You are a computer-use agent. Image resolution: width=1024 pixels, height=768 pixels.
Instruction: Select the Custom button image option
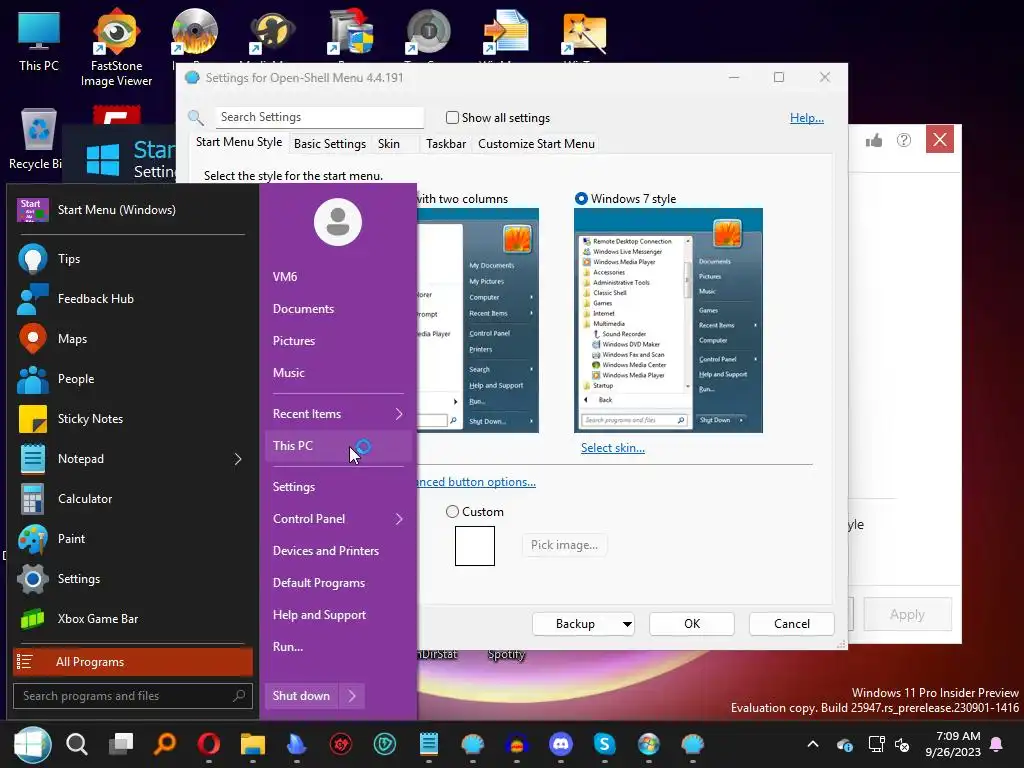[x=452, y=512]
